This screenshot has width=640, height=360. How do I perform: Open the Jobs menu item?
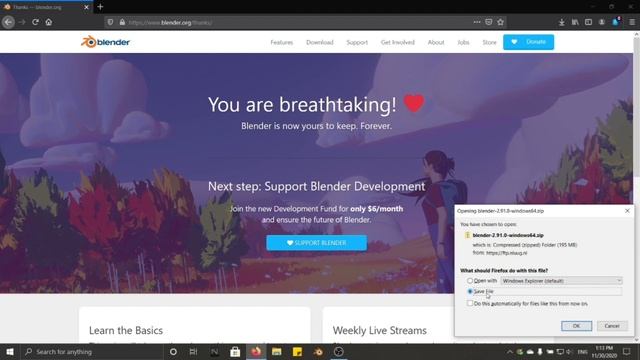coord(463,42)
